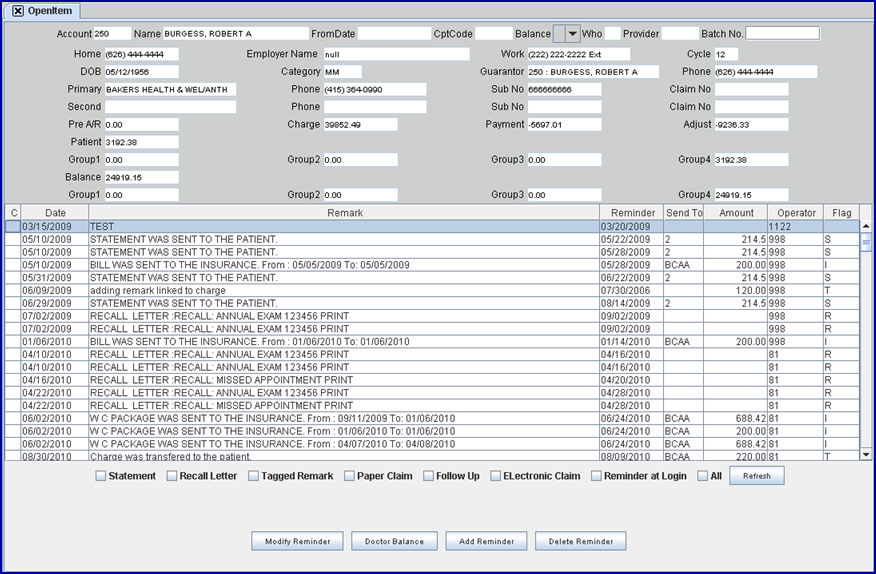The width and height of the screenshot is (876, 574).
Task: Click the Adjust field -9236.33
Action: (x=751, y=125)
